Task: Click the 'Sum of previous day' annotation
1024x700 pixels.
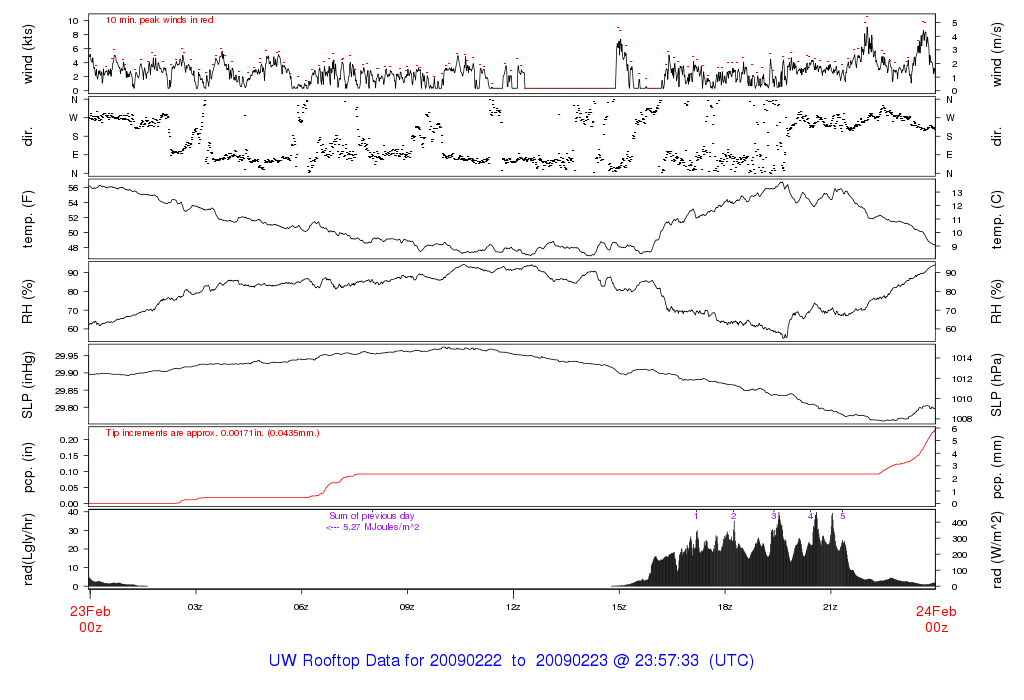Action: pyautogui.click(x=372, y=516)
